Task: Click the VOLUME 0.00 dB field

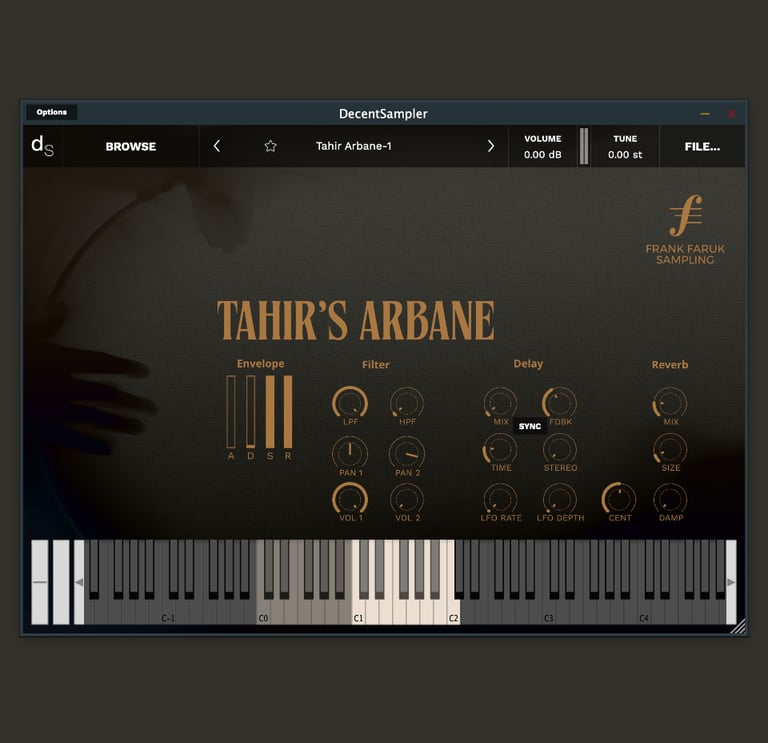Action: pos(543,146)
